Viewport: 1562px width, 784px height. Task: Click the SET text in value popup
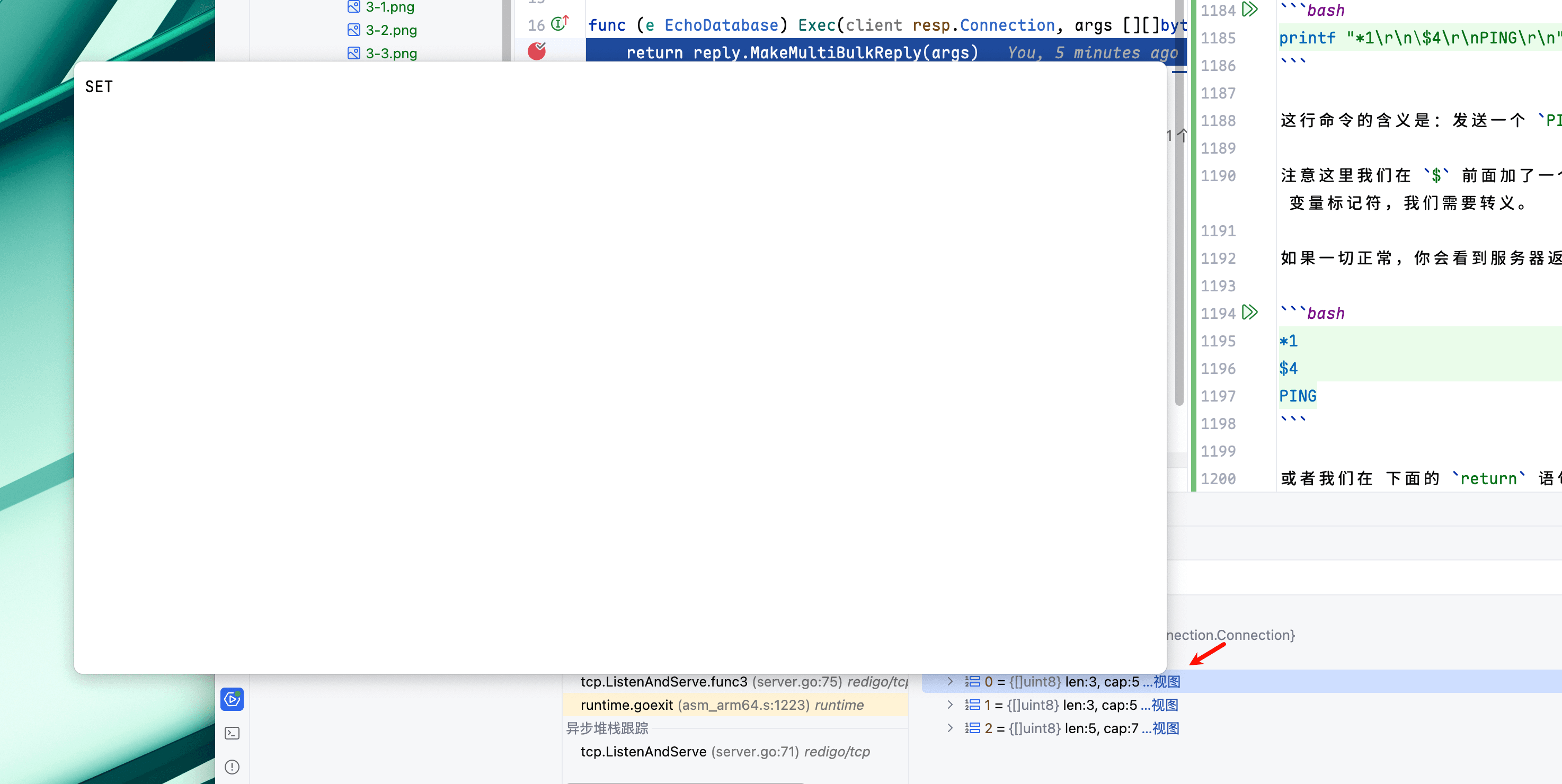click(x=99, y=87)
